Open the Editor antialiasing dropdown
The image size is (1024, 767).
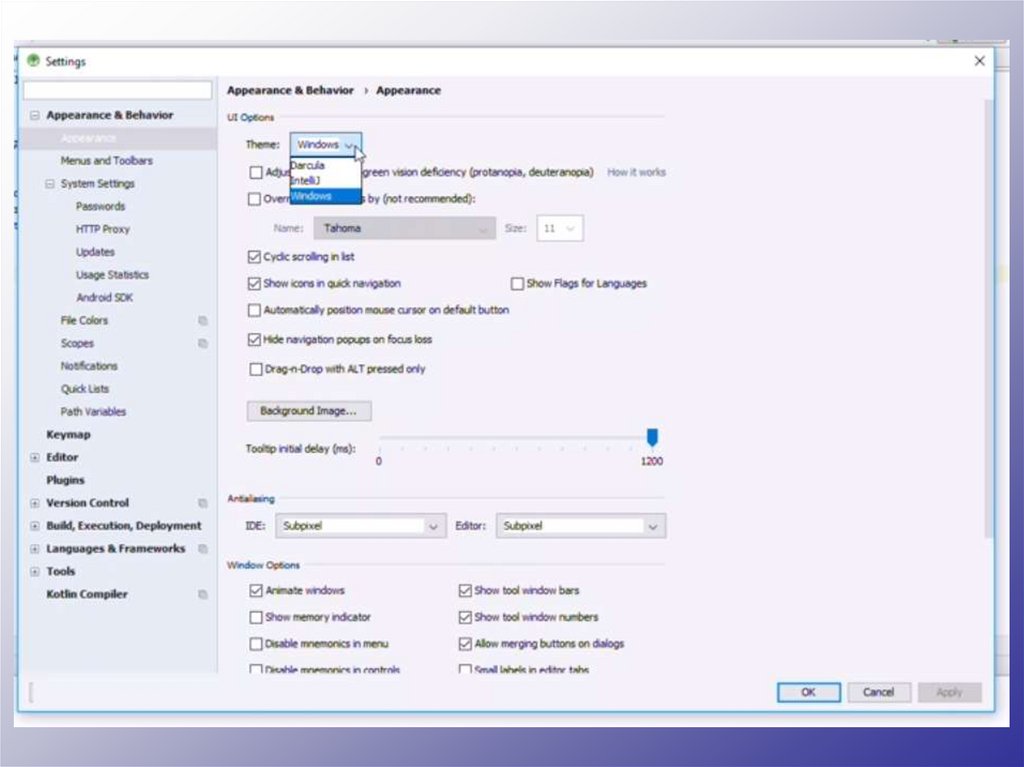click(581, 526)
